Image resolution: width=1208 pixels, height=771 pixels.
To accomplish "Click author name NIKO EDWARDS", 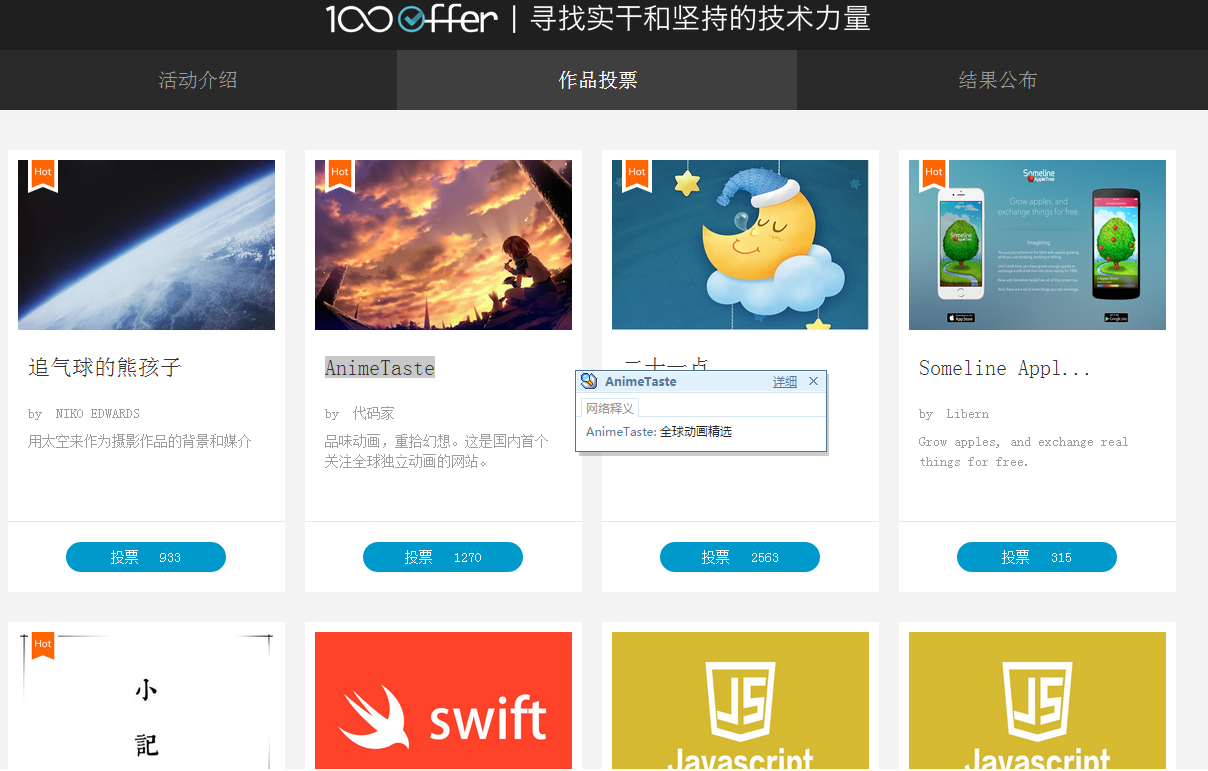I will click(x=98, y=414).
